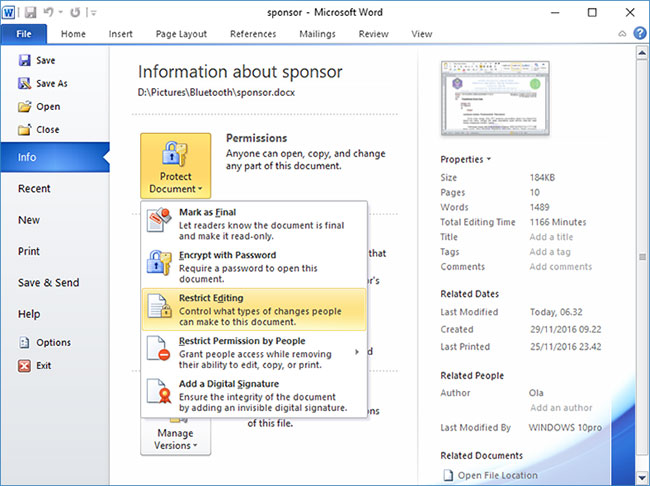Screen dimensions: 650x486
Task: Click the blue Help question mark icon
Action: [x=640, y=33]
